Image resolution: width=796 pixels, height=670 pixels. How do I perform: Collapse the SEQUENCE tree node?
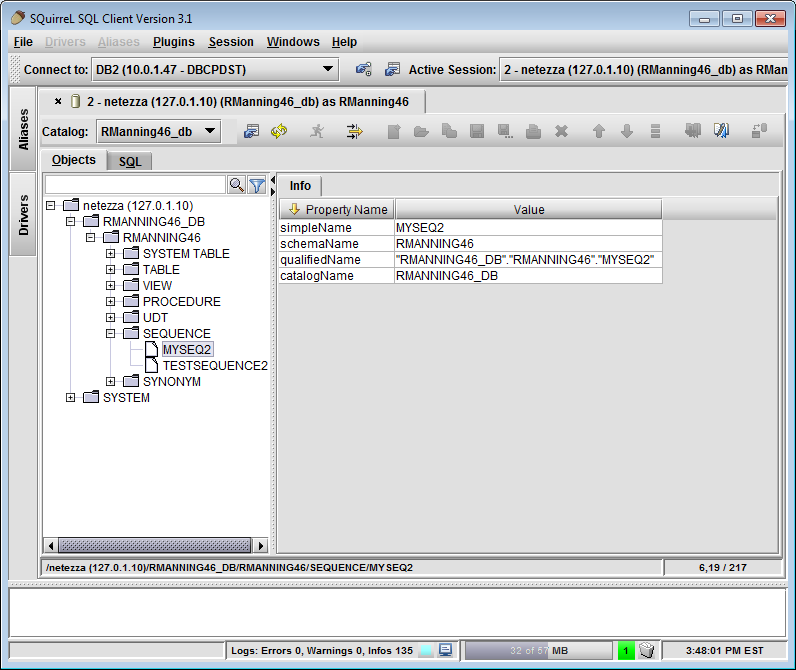point(111,334)
